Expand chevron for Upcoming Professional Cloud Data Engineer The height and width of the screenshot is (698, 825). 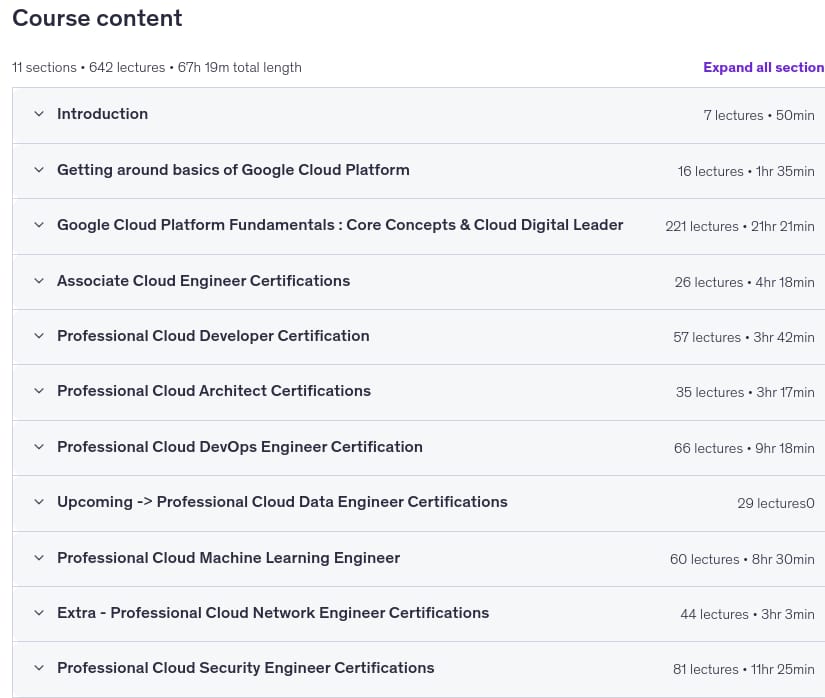pos(39,502)
